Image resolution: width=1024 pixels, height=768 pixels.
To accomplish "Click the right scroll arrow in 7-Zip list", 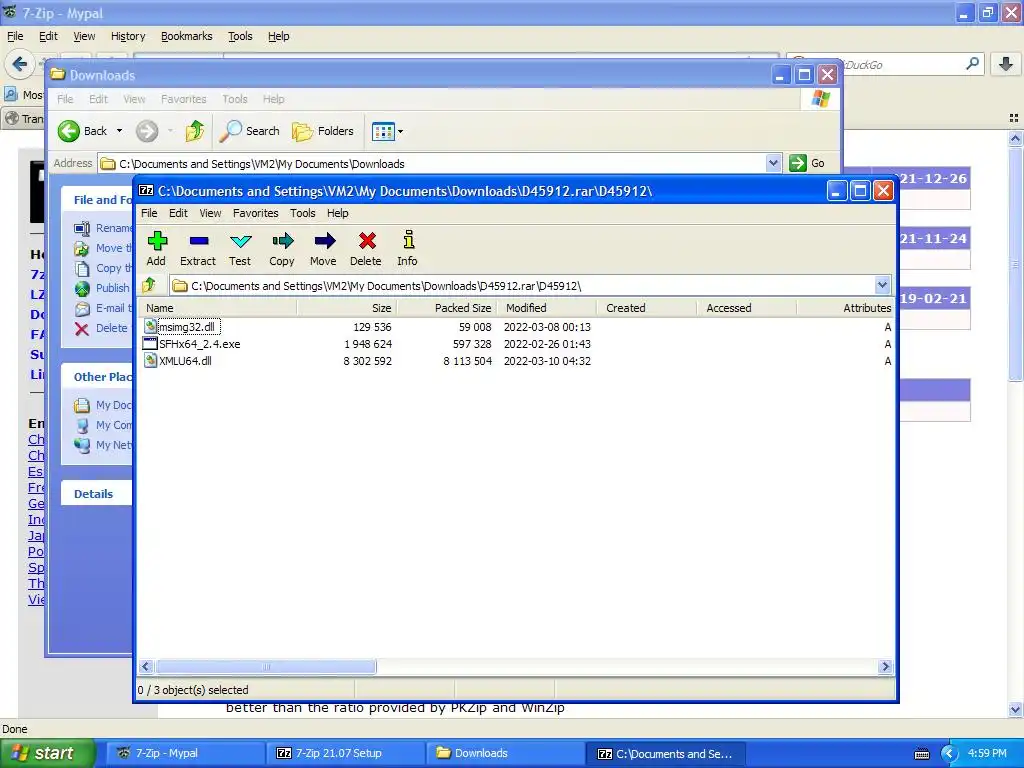I will click(886, 667).
